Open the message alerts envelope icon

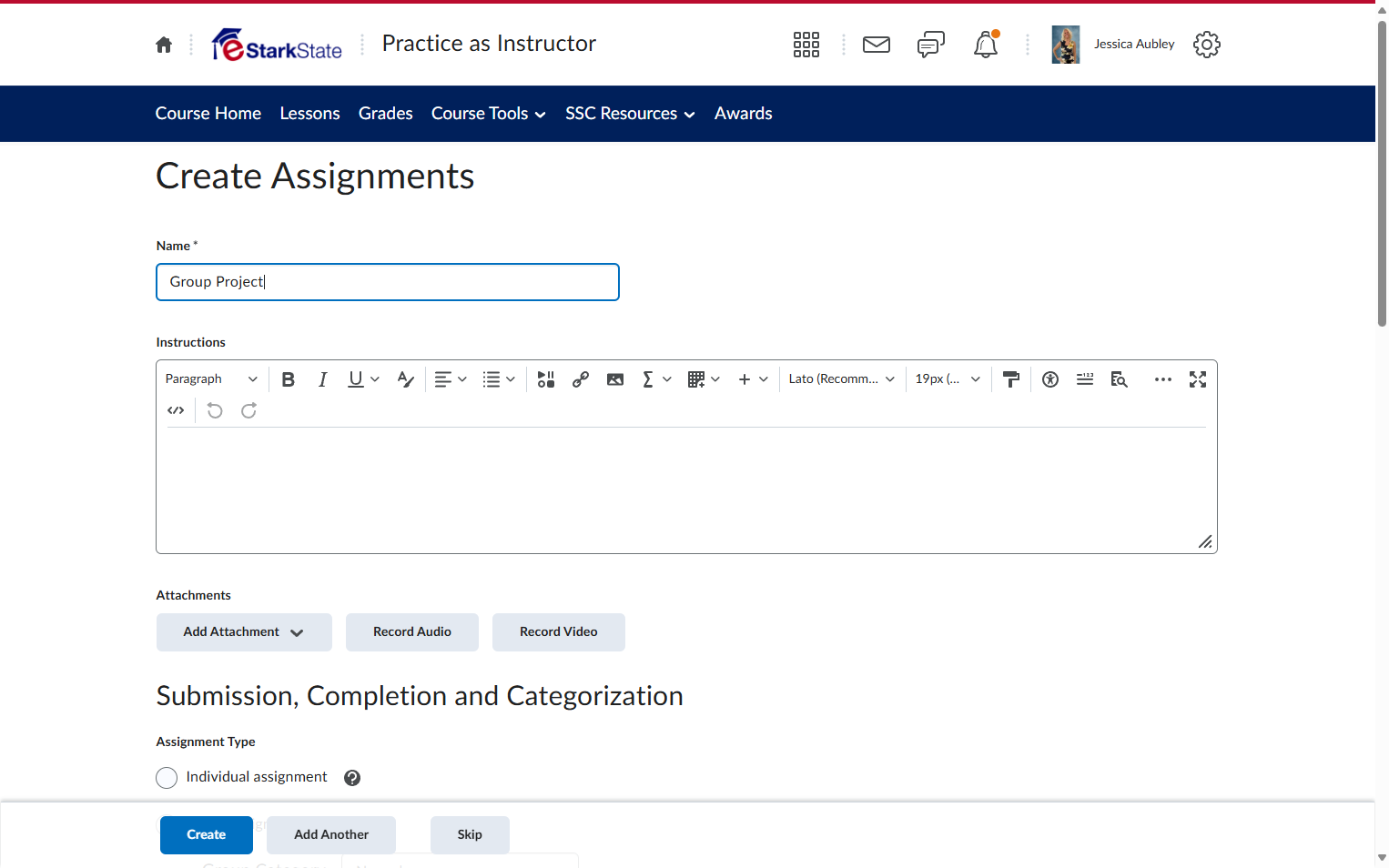click(x=877, y=45)
